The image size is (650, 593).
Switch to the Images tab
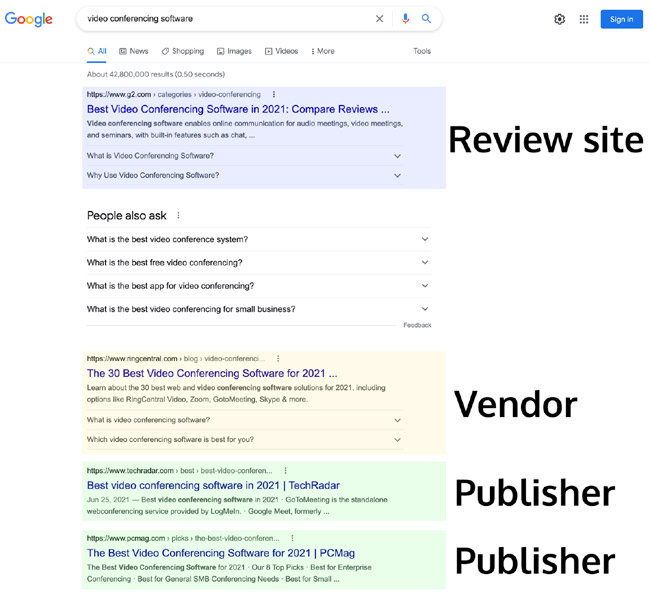click(234, 51)
